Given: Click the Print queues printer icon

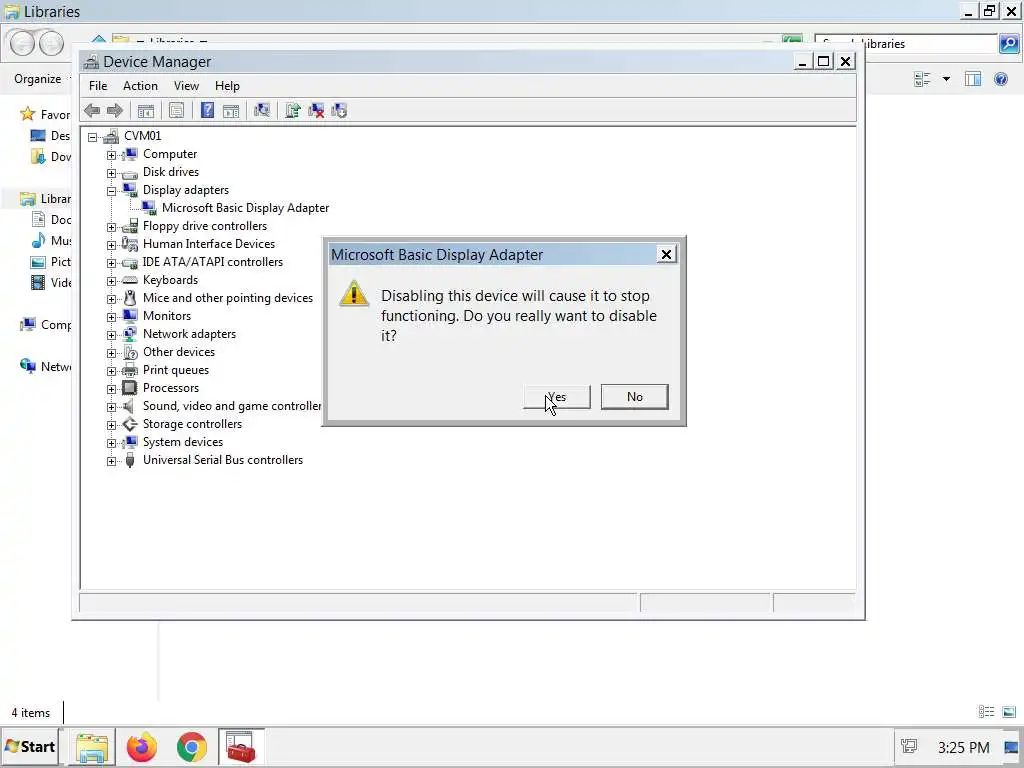Looking at the screenshot, I should tap(130, 370).
